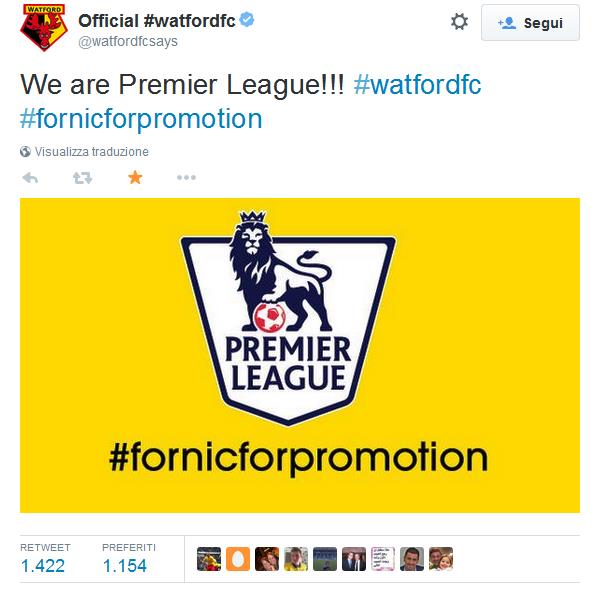Open the gear settings dropdown

click(x=459, y=22)
